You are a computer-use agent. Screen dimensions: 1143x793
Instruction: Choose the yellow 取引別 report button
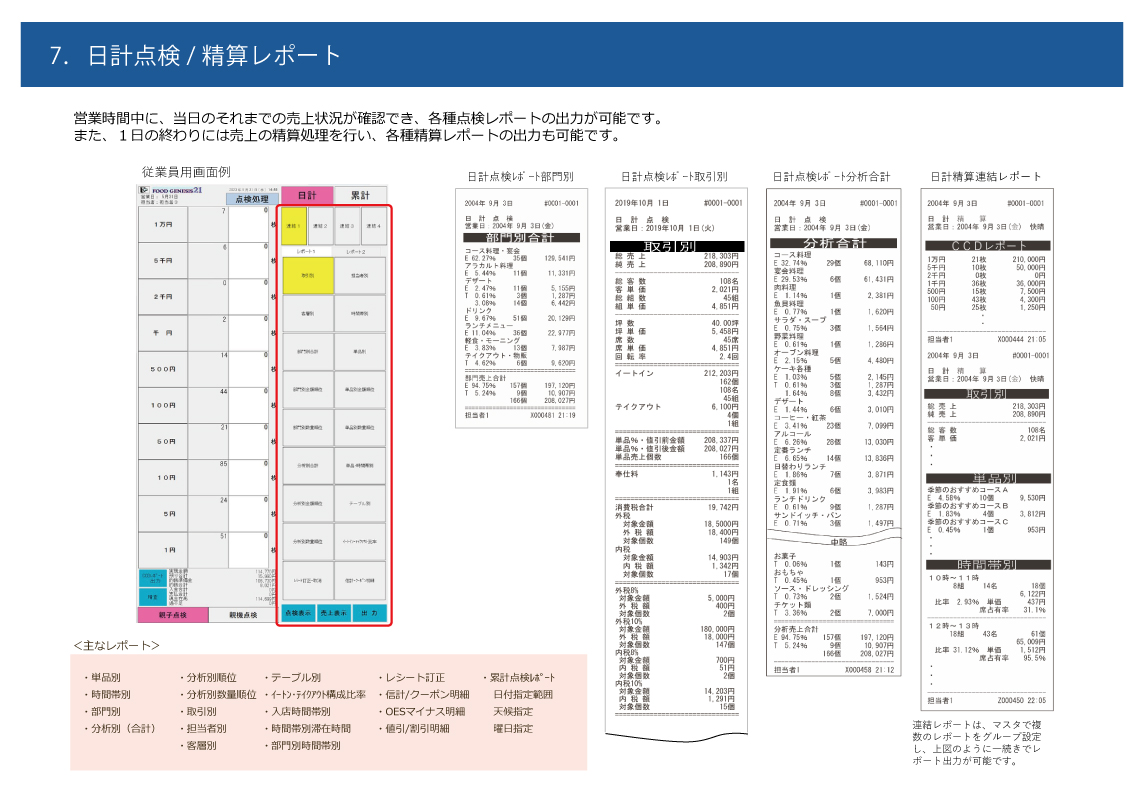click(308, 276)
